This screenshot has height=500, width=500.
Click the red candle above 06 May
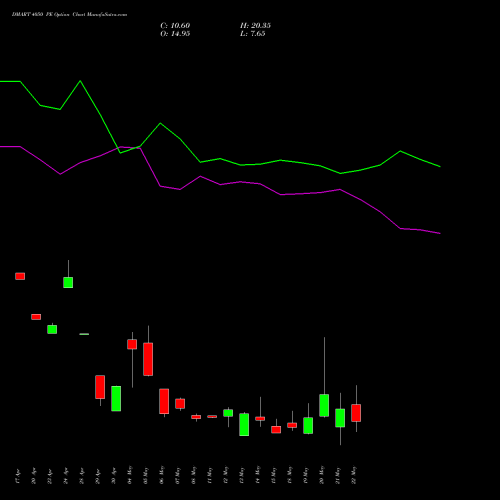[164, 401]
